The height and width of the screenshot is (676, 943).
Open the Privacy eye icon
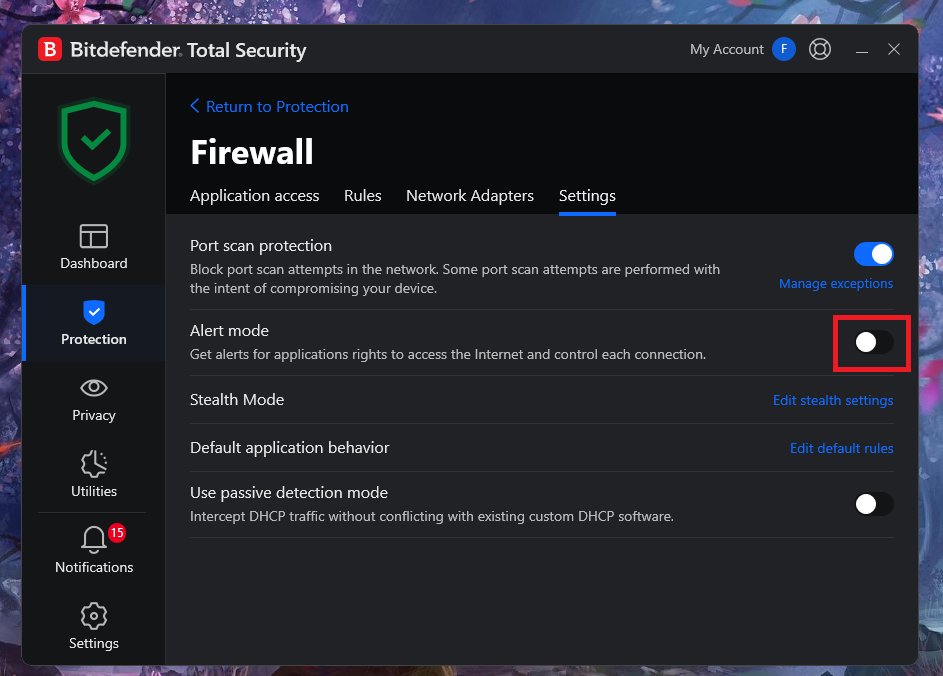[x=94, y=388]
